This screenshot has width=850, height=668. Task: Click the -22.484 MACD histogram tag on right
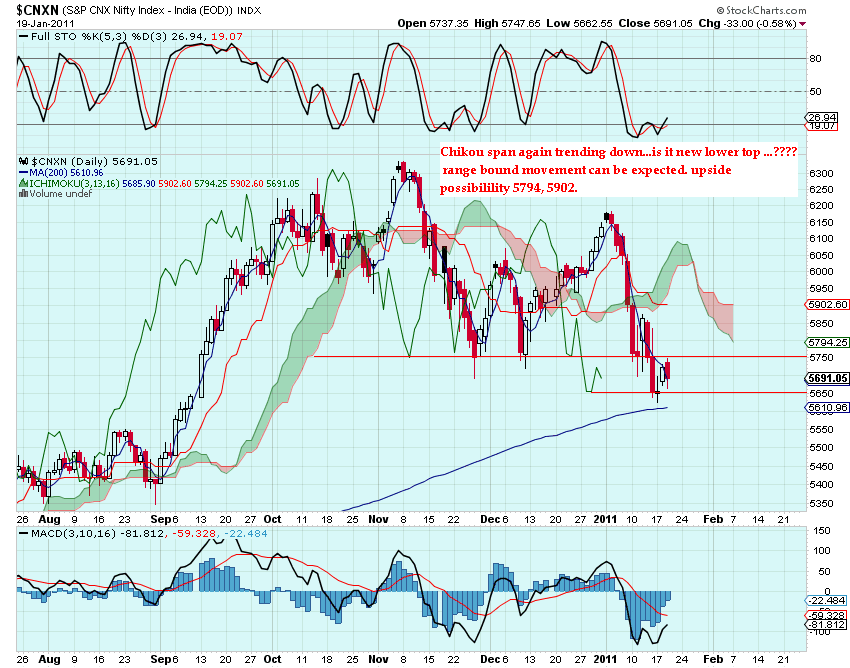click(827, 601)
